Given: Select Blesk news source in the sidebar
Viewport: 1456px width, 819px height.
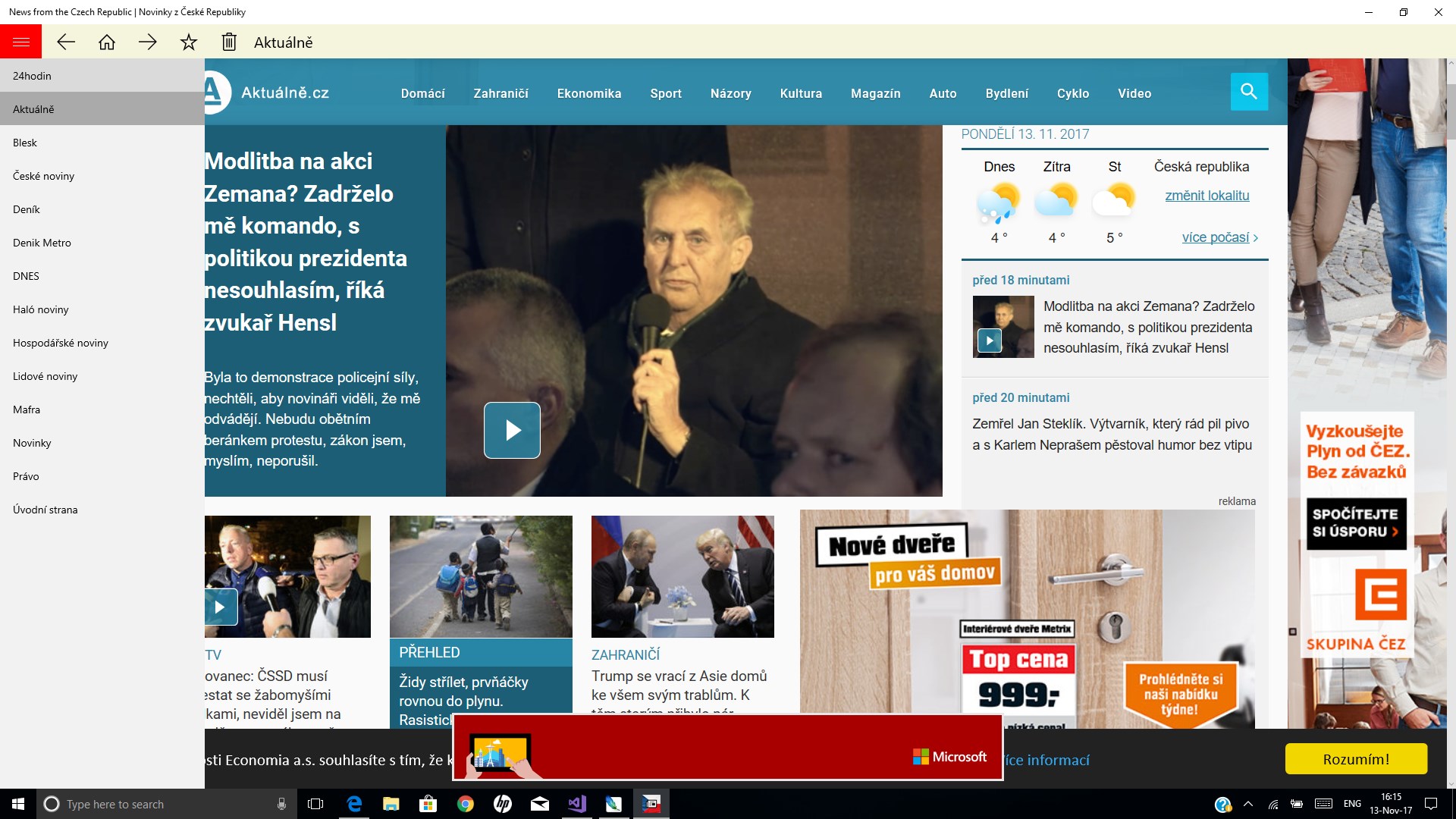Looking at the screenshot, I should [25, 143].
